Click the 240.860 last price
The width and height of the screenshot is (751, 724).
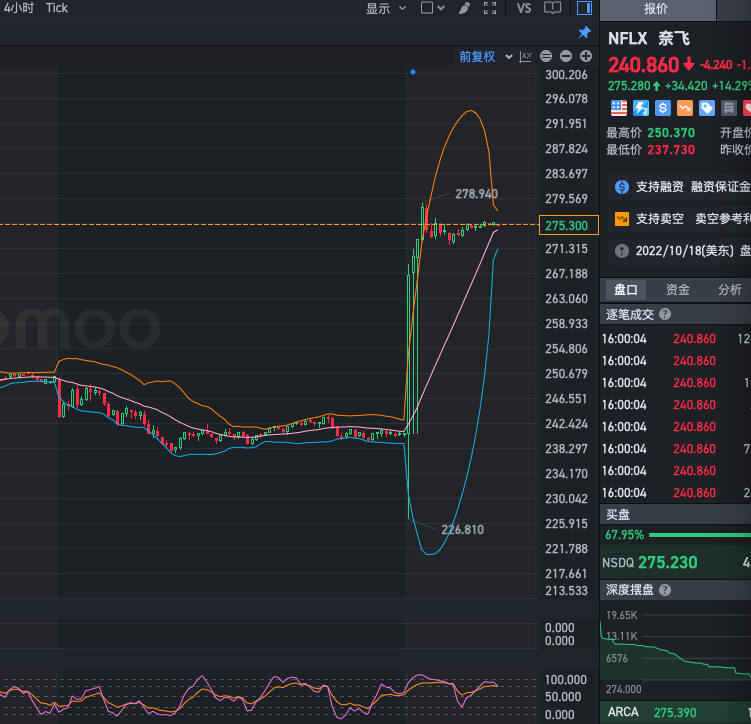[x=644, y=65]
